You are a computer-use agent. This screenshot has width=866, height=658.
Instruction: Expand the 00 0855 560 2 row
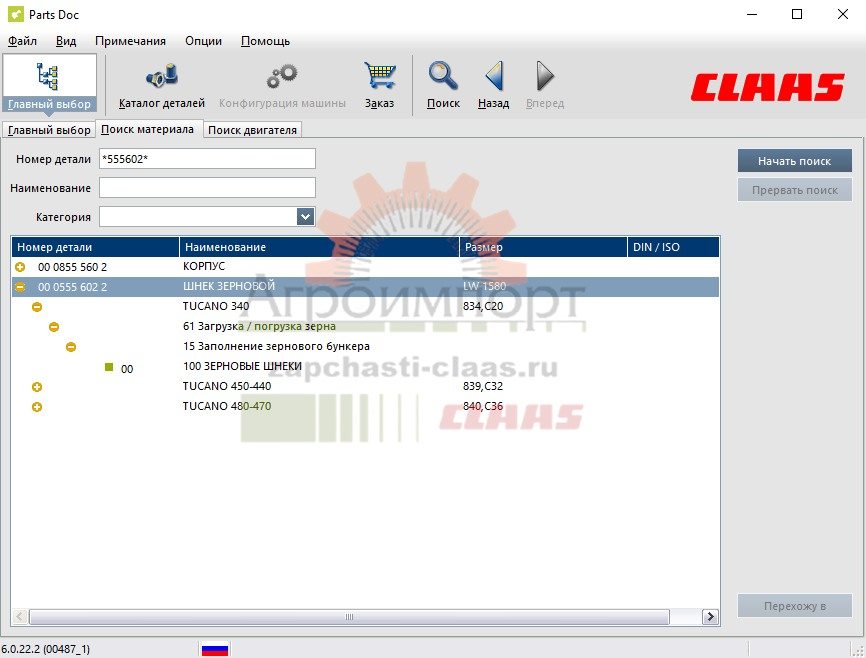(x=20, y=267)
